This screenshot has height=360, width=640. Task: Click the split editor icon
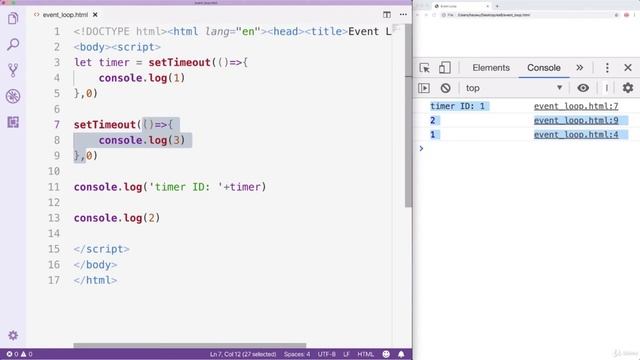point(387,15)
